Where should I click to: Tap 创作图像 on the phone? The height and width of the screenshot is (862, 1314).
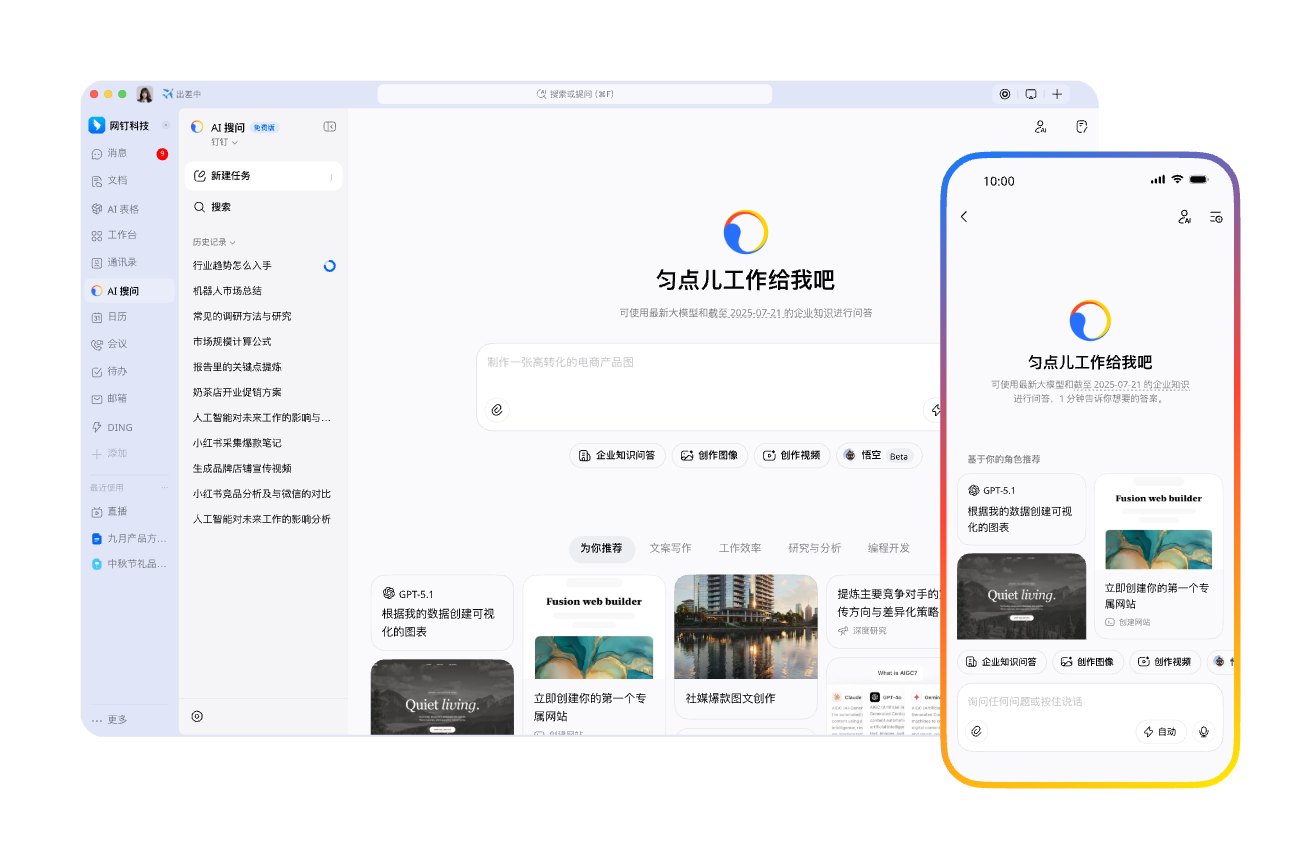(x=1088, y=662)
